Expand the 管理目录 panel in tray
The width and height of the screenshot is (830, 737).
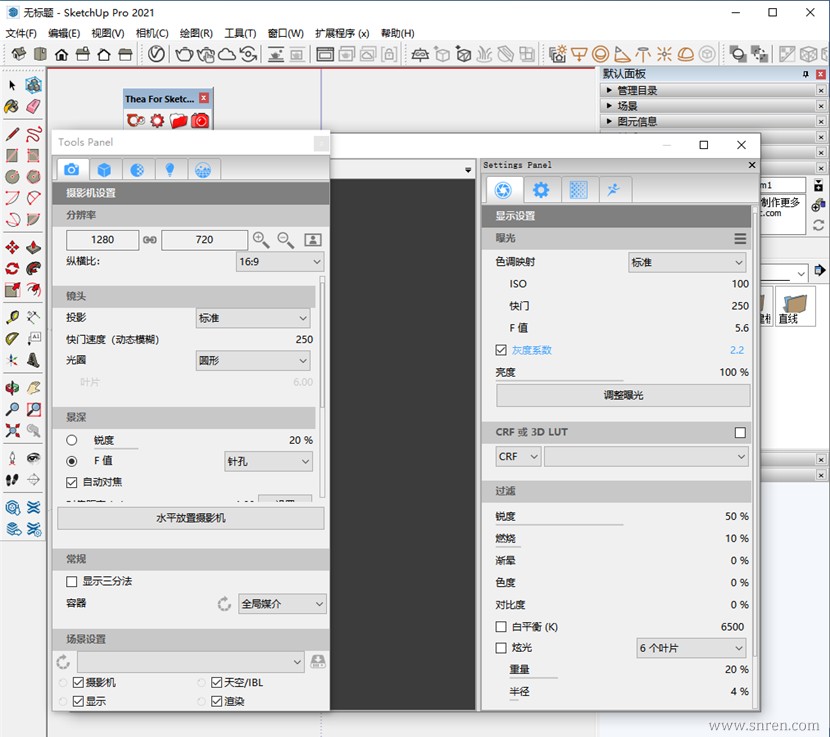[x=610, y=90]
